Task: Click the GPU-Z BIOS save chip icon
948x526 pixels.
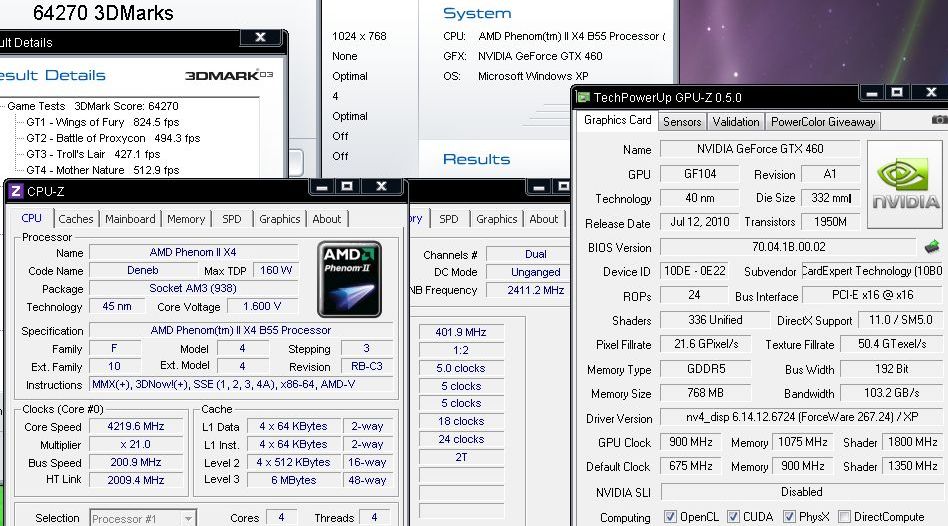Action: click(932, 247)
